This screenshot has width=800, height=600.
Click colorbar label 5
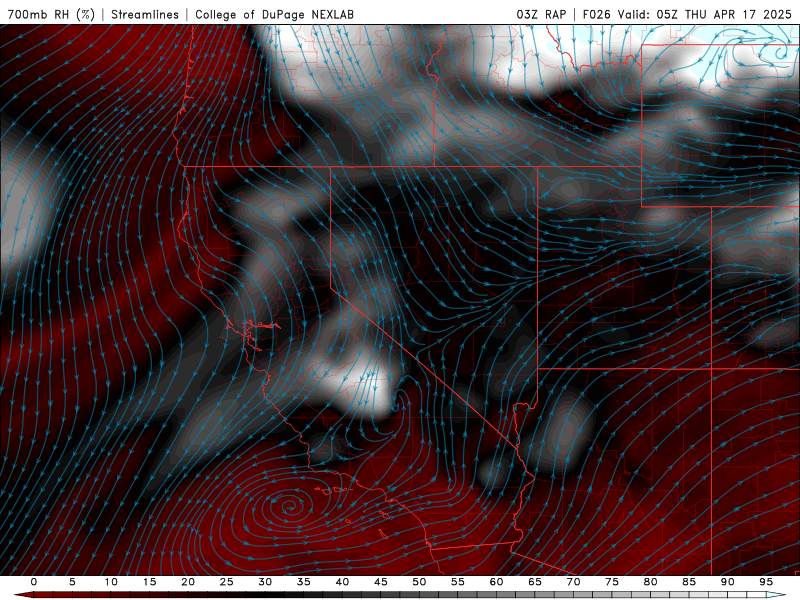click(x=72, y=582)
